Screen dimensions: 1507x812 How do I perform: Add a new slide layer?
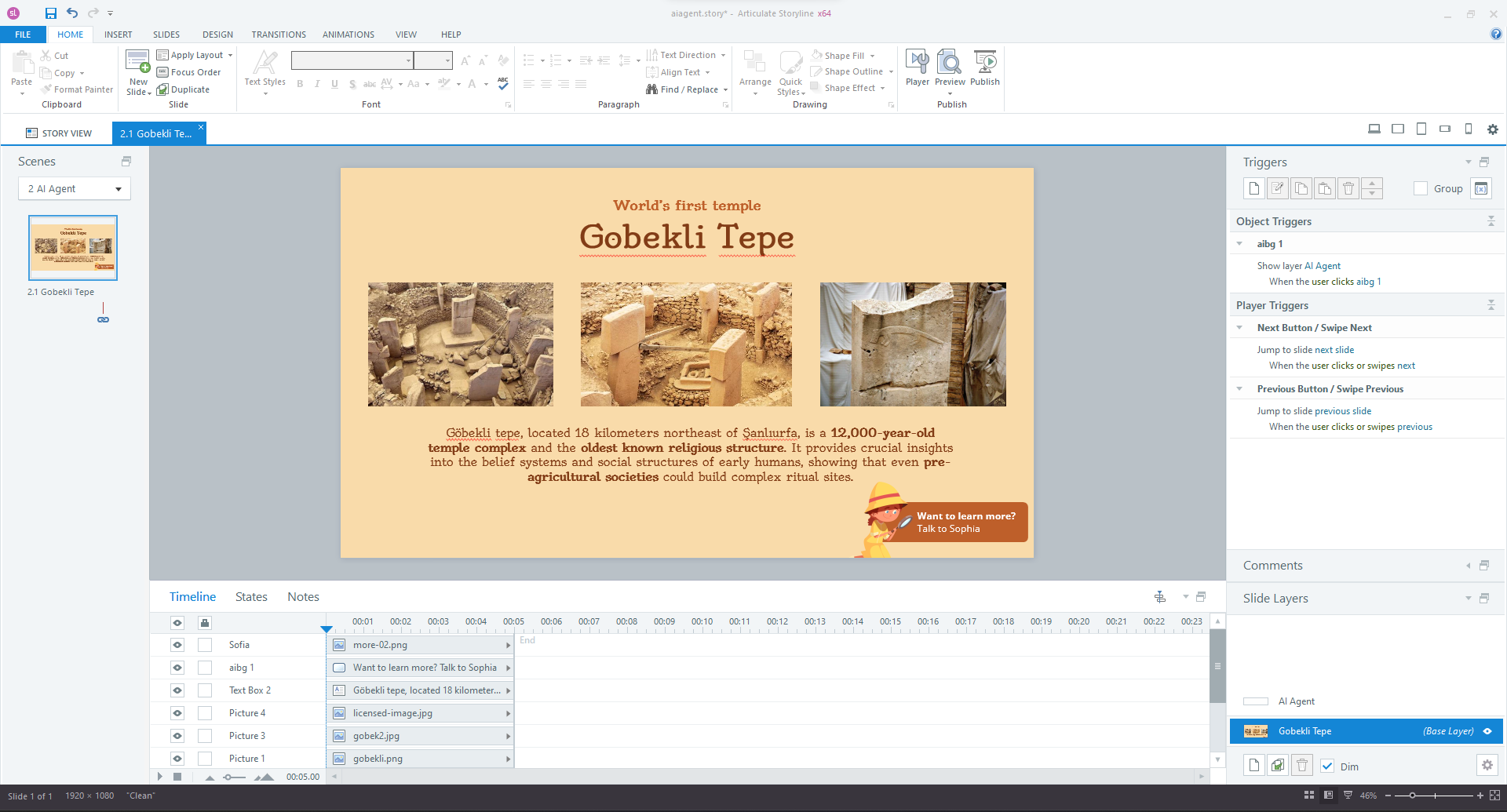1254,766
